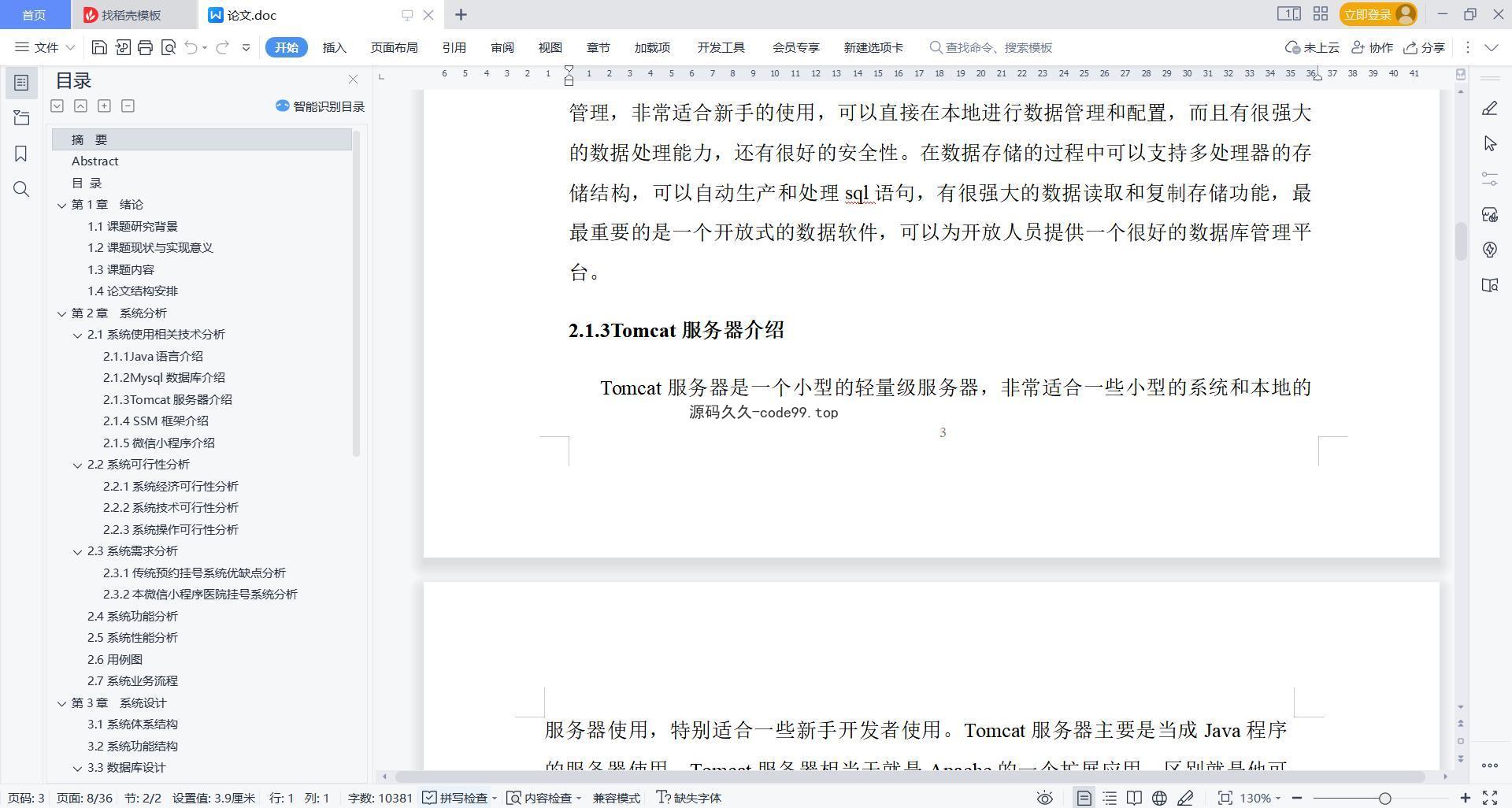This screenshot has height=808, width=1512.
Task: Open the 插入 ribbon tab
Action: tap(335, 47)
